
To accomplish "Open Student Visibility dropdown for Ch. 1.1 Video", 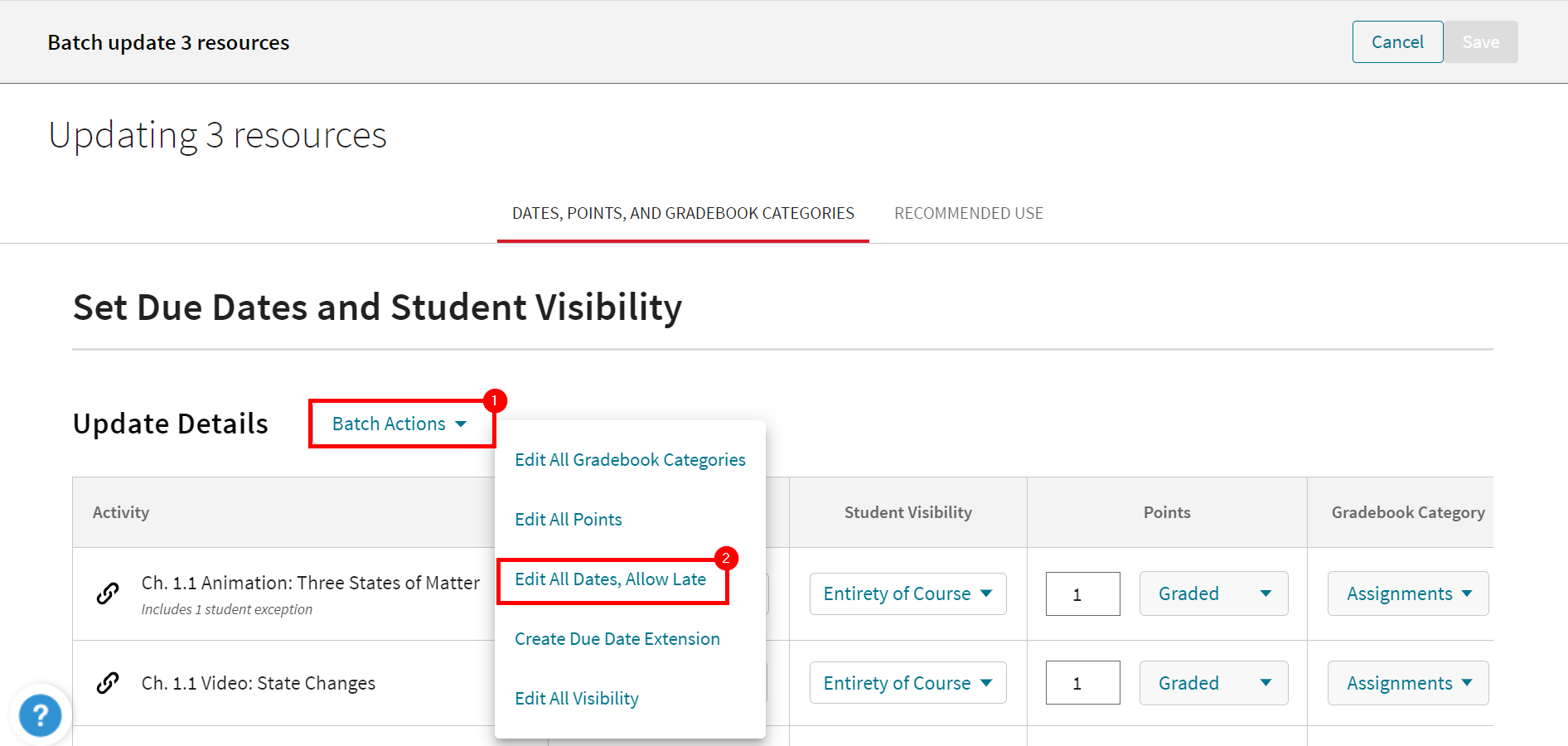I will (907, 682).
